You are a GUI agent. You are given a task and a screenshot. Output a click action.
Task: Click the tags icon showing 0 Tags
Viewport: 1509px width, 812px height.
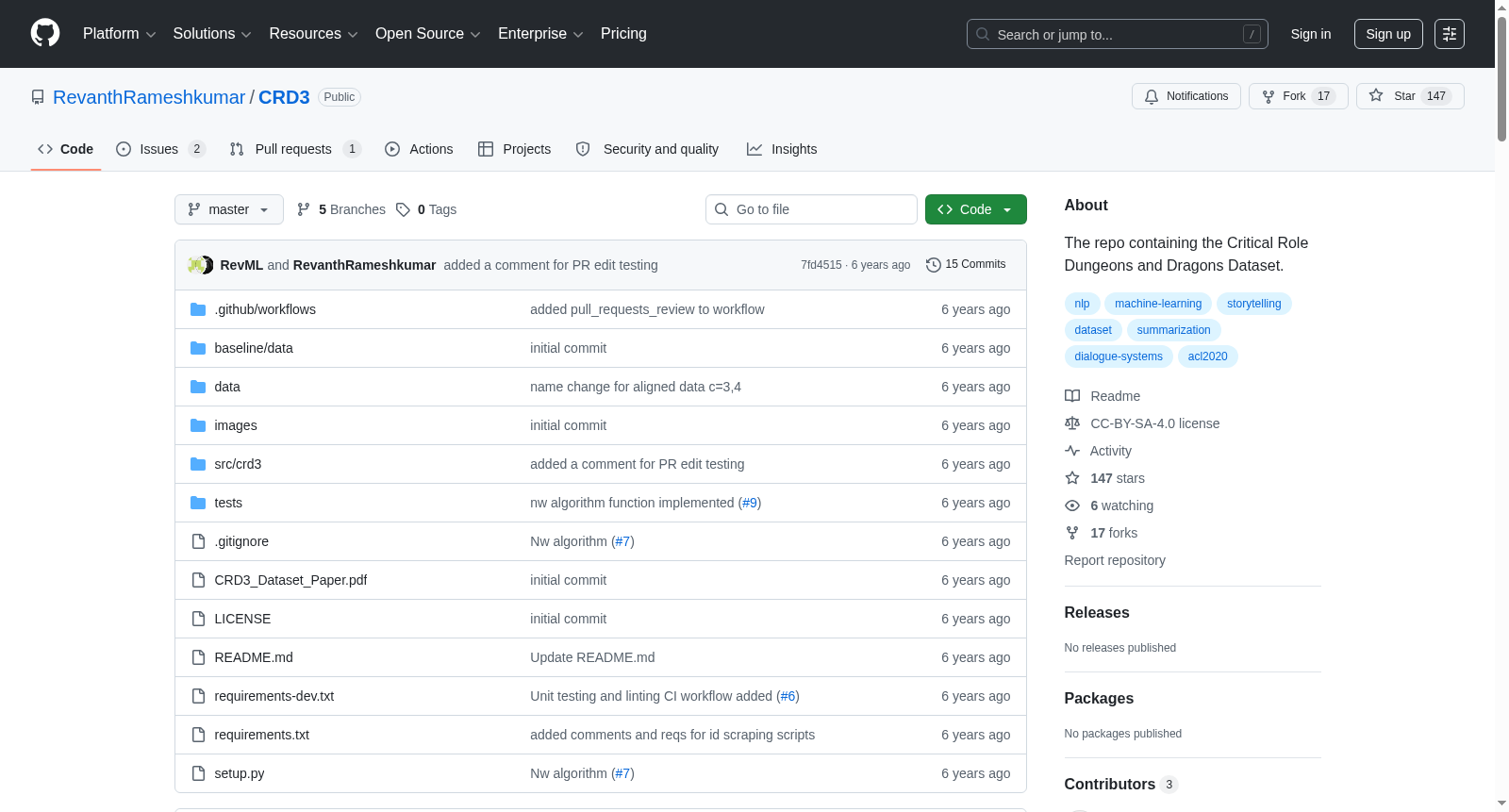coord(403,209)
